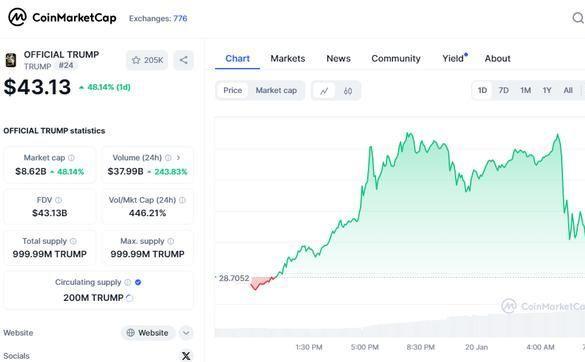Click the $37.99B volume value

[x=125, y=172]
